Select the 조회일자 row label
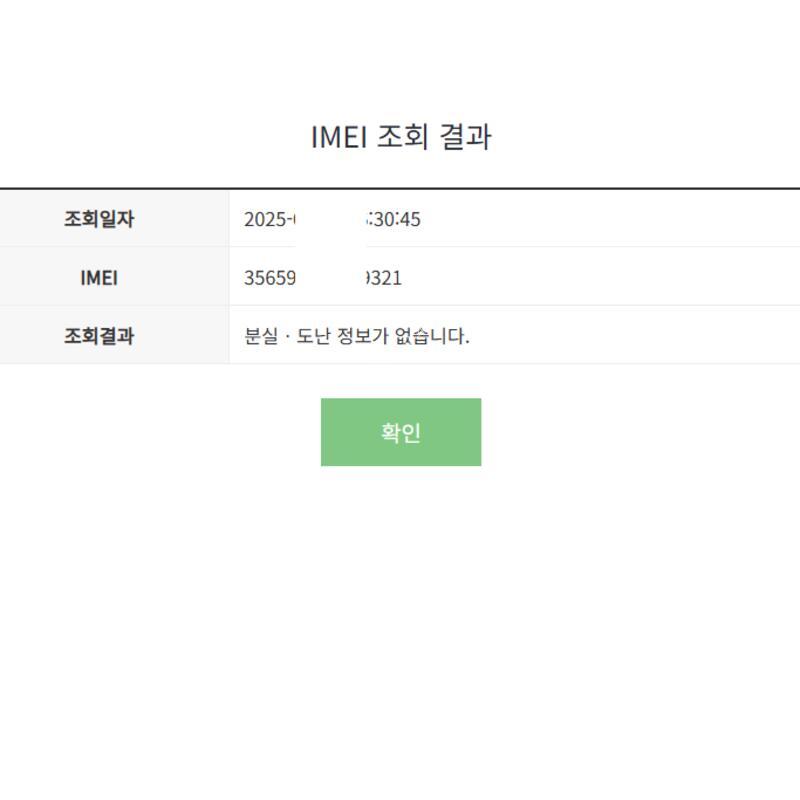This screenshot has height=800, width=800. click(x=99, y=219)
